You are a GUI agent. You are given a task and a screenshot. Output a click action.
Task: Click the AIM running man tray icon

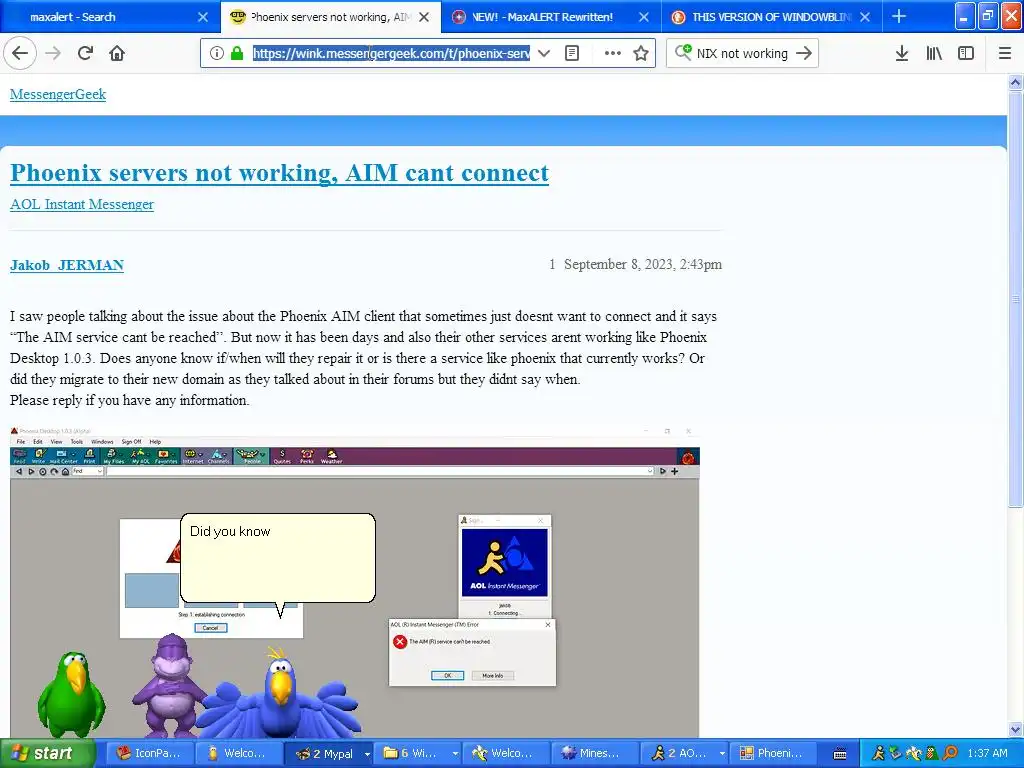(879, 753)
